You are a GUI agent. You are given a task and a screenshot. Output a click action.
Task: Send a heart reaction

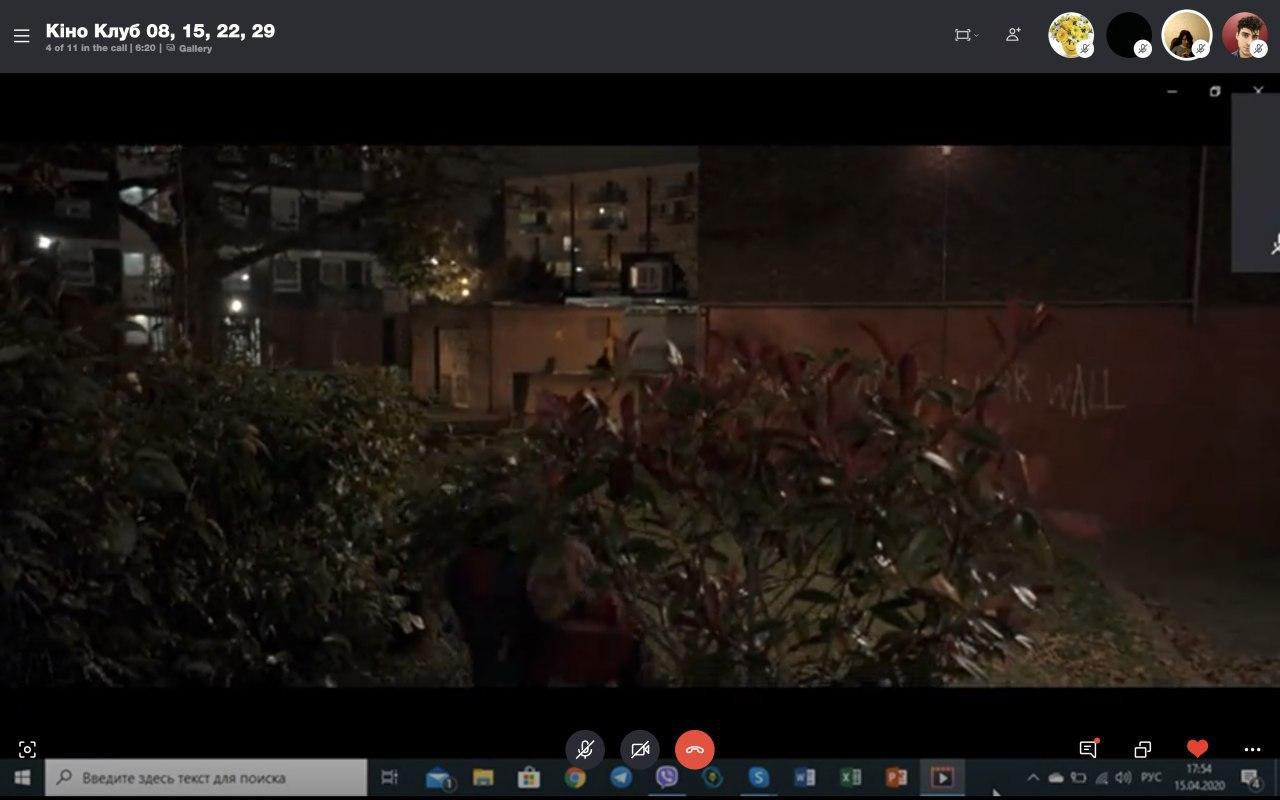(1197, 748)
